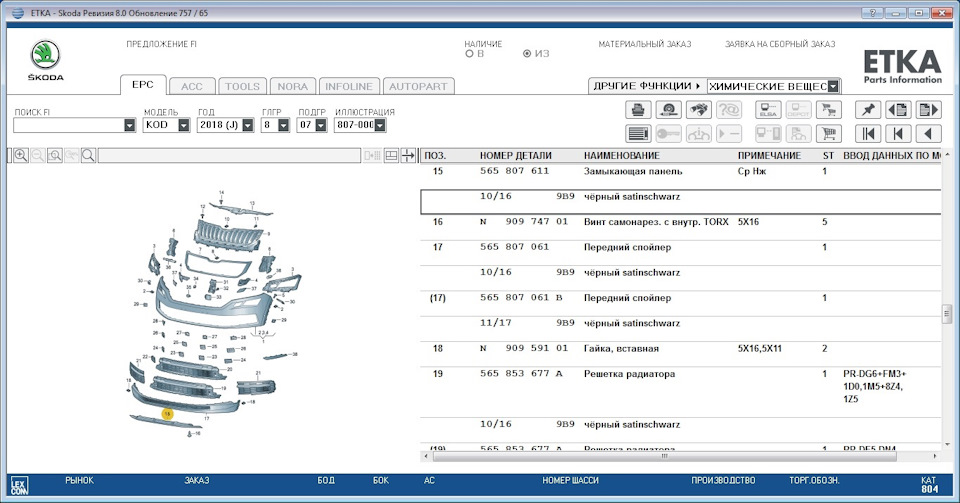Expand the ИЛЛЮСТРАЦИЯ 807-000 dropdown

380,125
